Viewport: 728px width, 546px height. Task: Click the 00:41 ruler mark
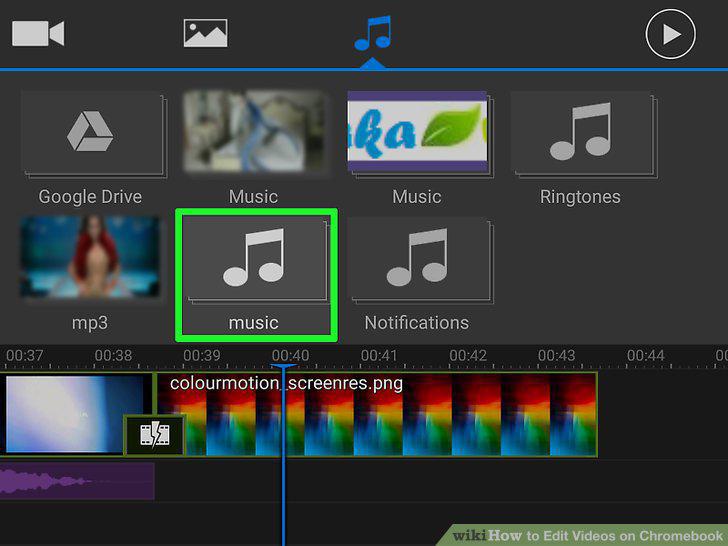[379, 356]
